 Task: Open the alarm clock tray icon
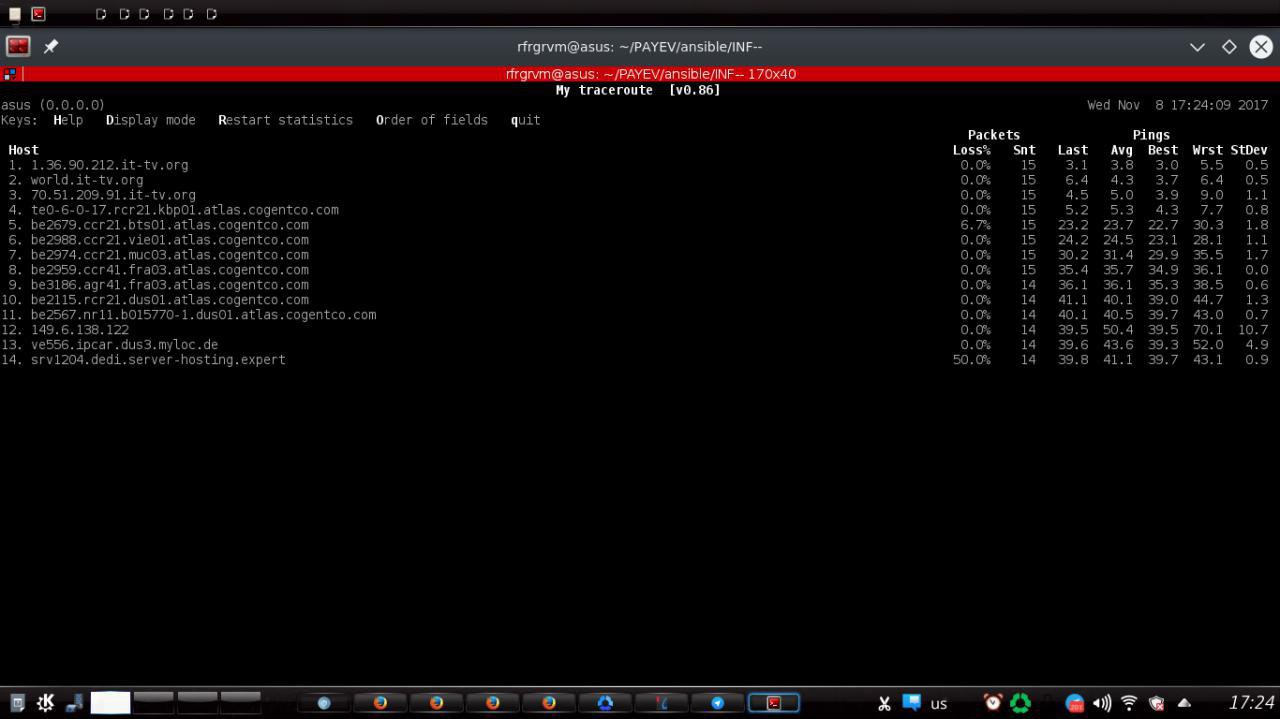coord(992,703)
